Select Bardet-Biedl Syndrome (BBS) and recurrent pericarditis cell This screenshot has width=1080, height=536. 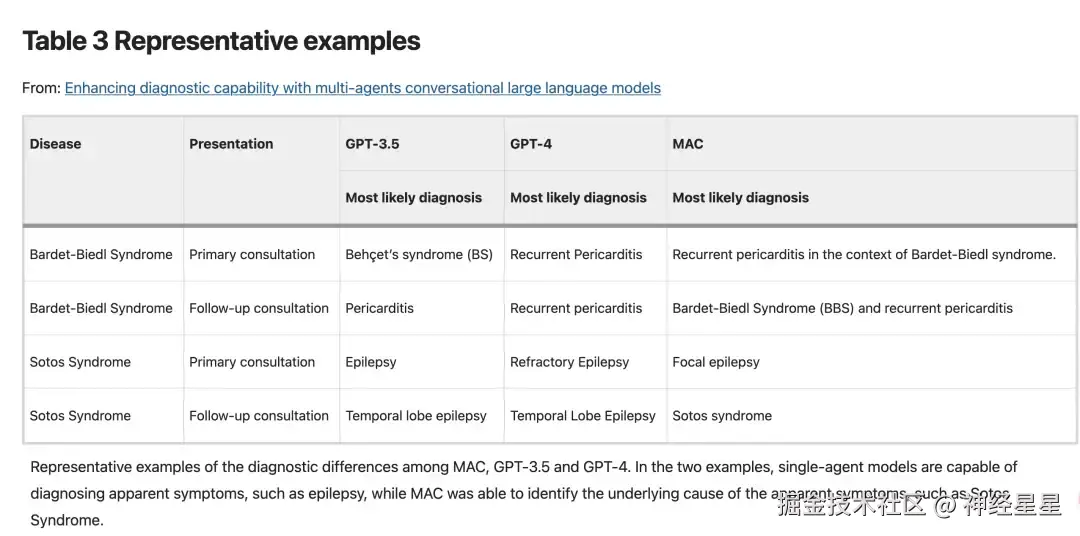pos(842,308)
